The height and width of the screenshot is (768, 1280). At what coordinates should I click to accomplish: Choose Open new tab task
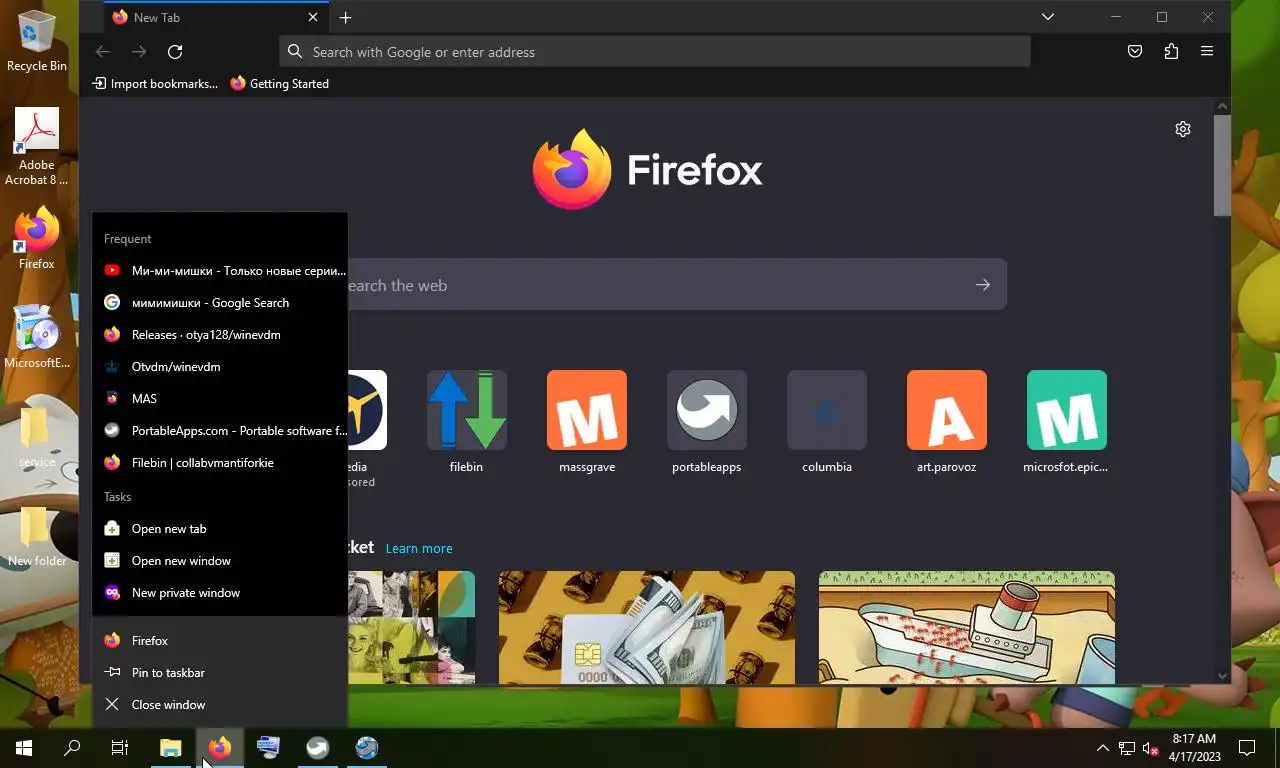point(220,528)
